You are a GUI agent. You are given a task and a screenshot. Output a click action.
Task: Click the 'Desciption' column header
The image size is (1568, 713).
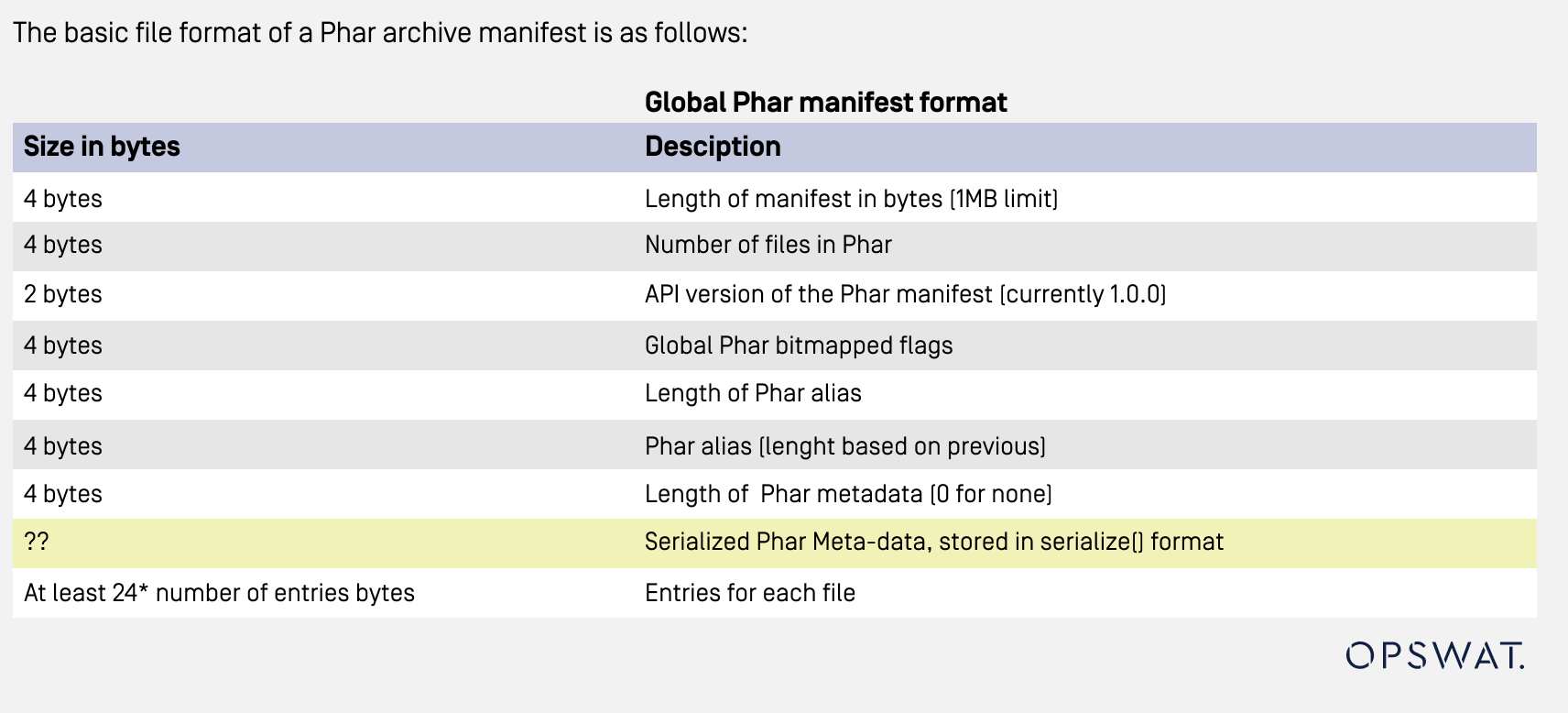(713, 147)
